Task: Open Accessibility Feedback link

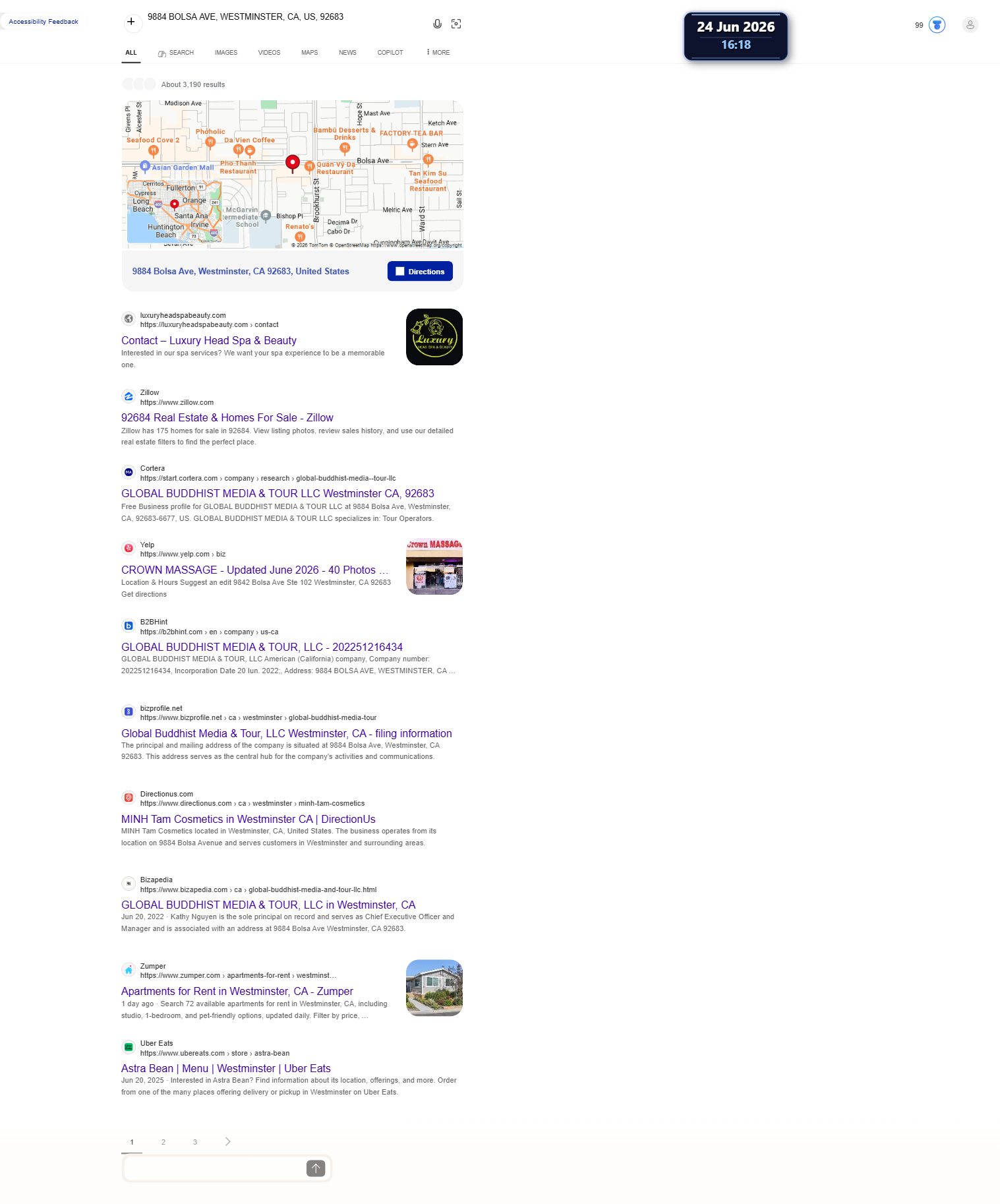Action: click(x=44, y=22)
